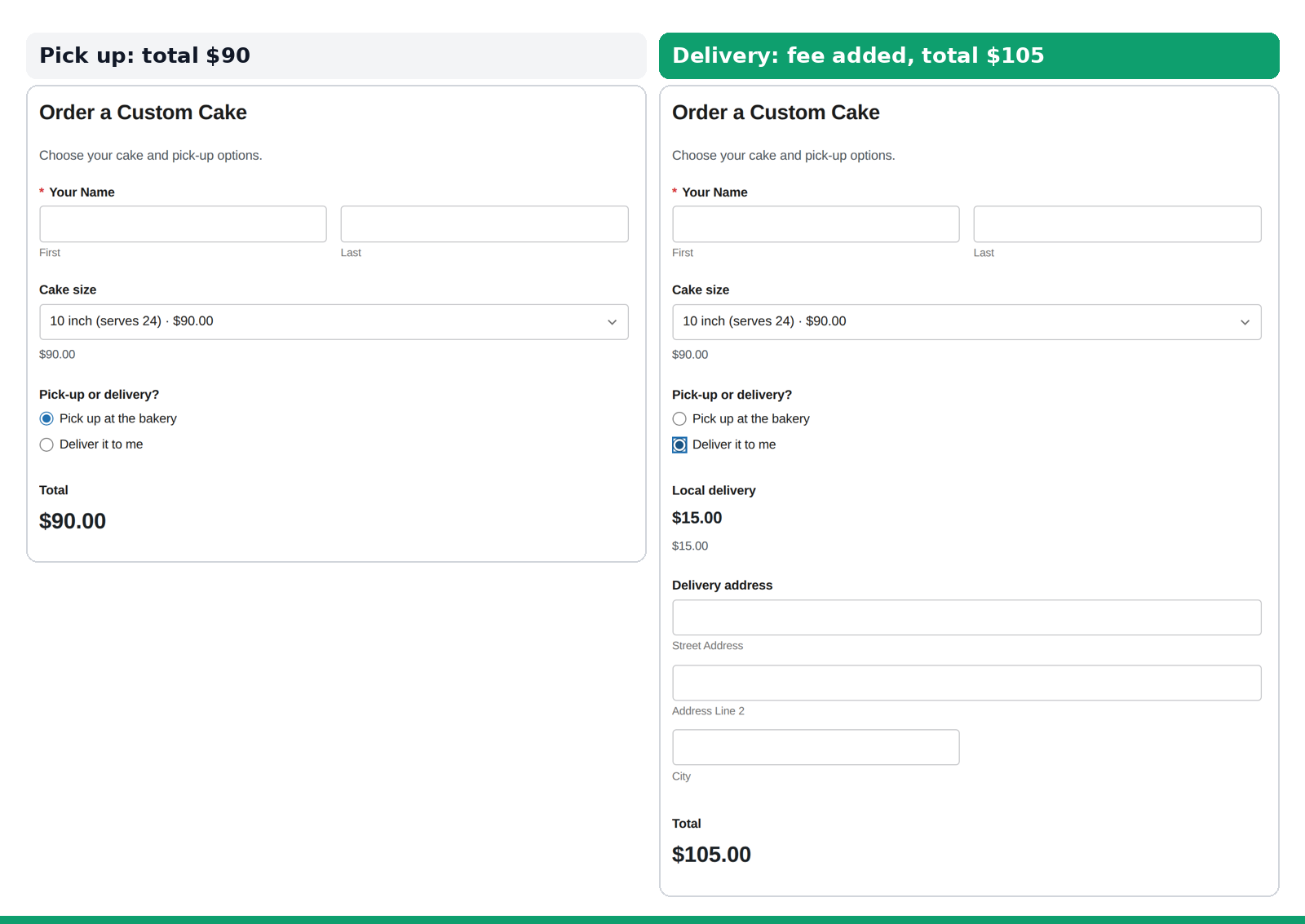Click the $90.00 total in pick-up form
The height and width of the screenshot is (924, 1305).
click(x=73, y=521)
